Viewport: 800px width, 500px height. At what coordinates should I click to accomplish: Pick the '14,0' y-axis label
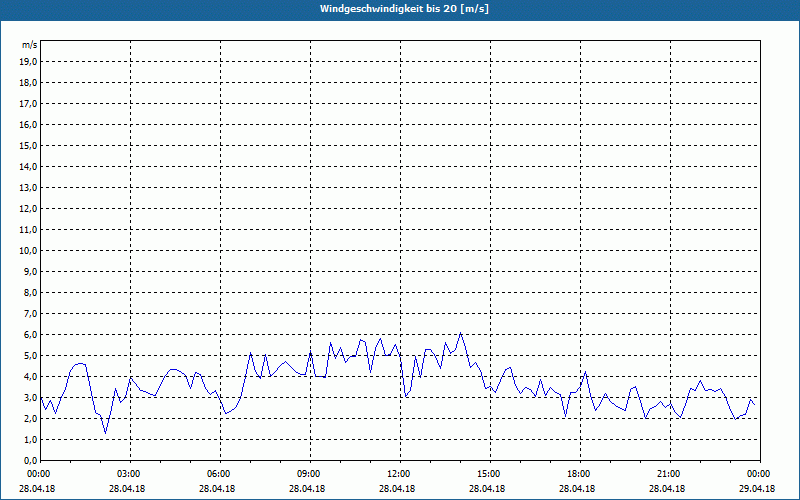29,167
